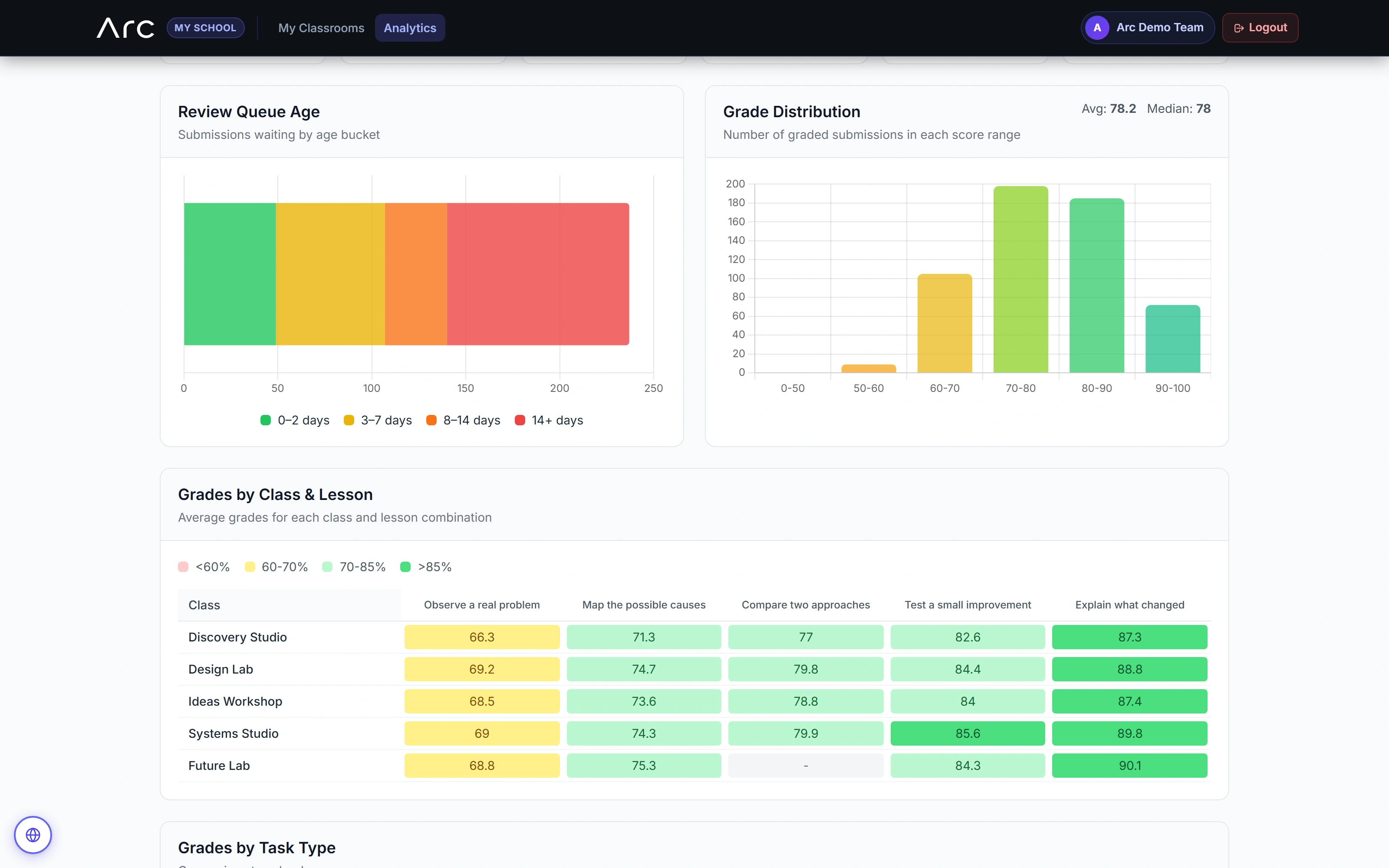The height and width of the screenshot is (868, 1389).
Task: Open the globe language button
Action: coord(33,835)
